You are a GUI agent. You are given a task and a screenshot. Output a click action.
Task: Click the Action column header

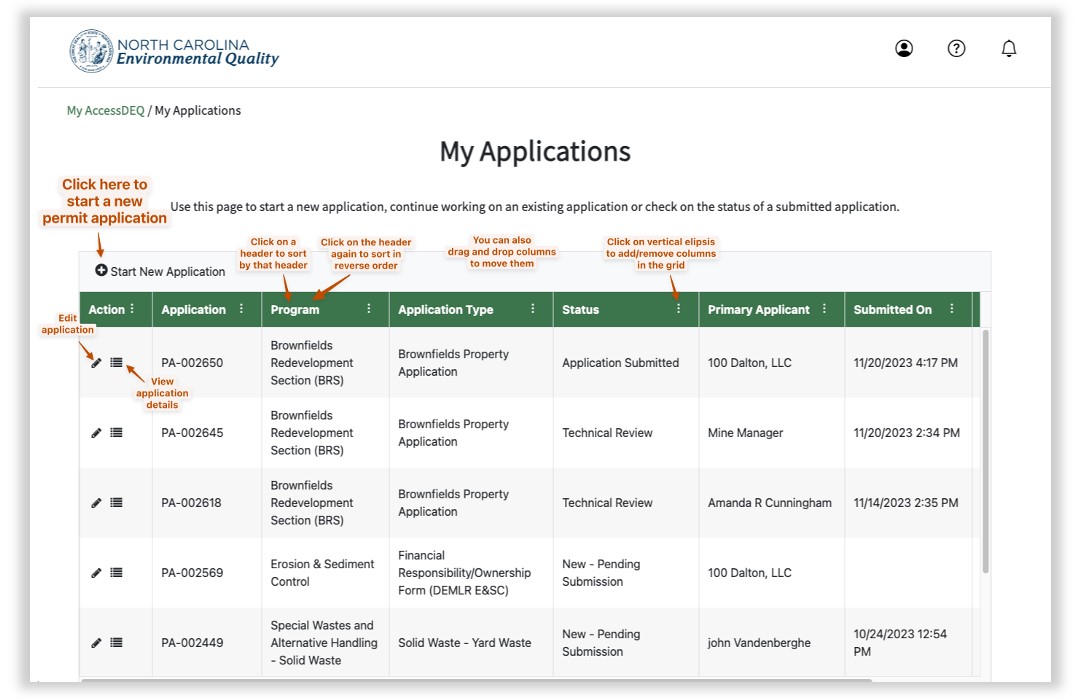point(106,309)
